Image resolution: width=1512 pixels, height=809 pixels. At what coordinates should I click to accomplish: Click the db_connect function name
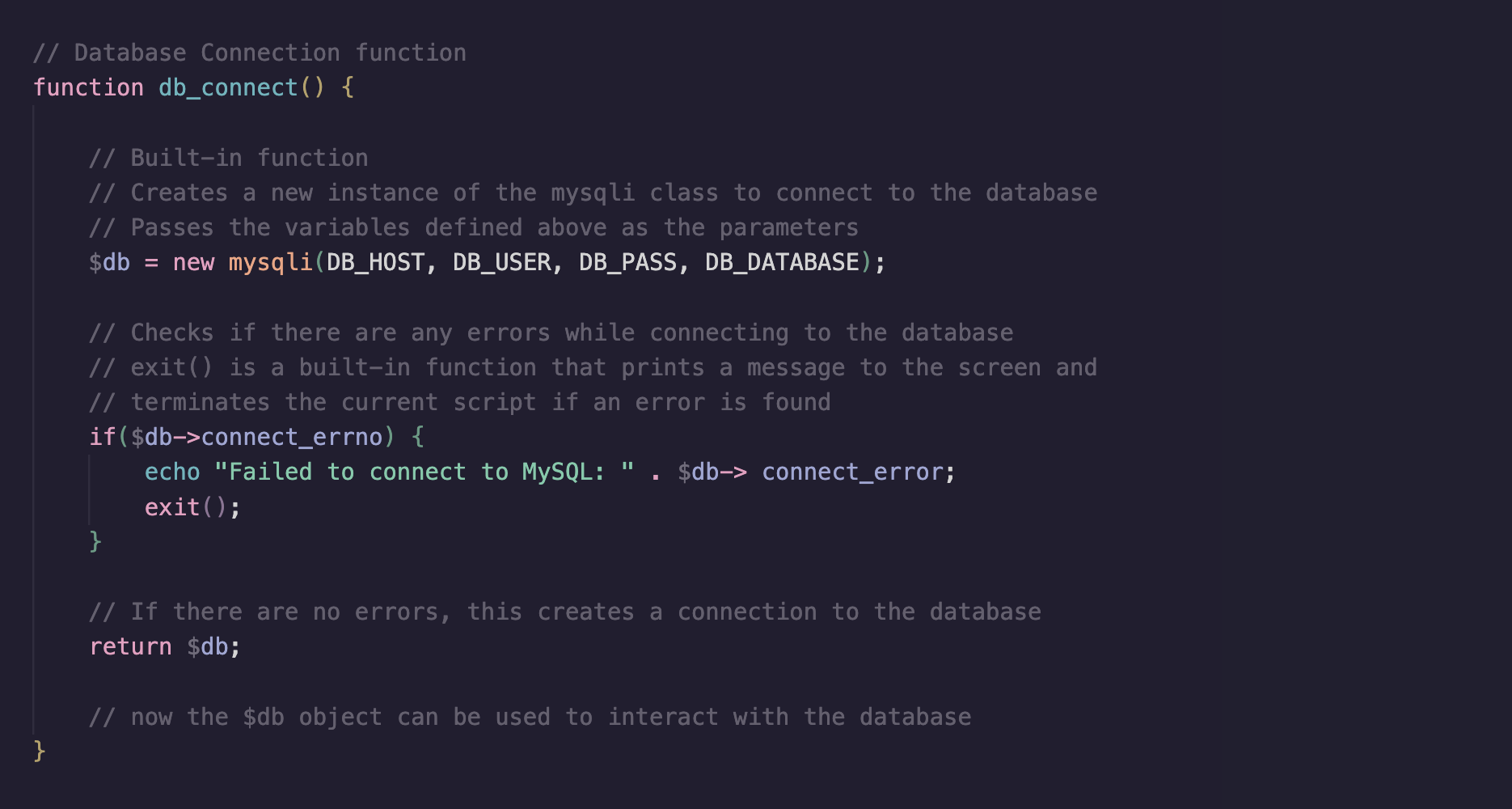228,87
